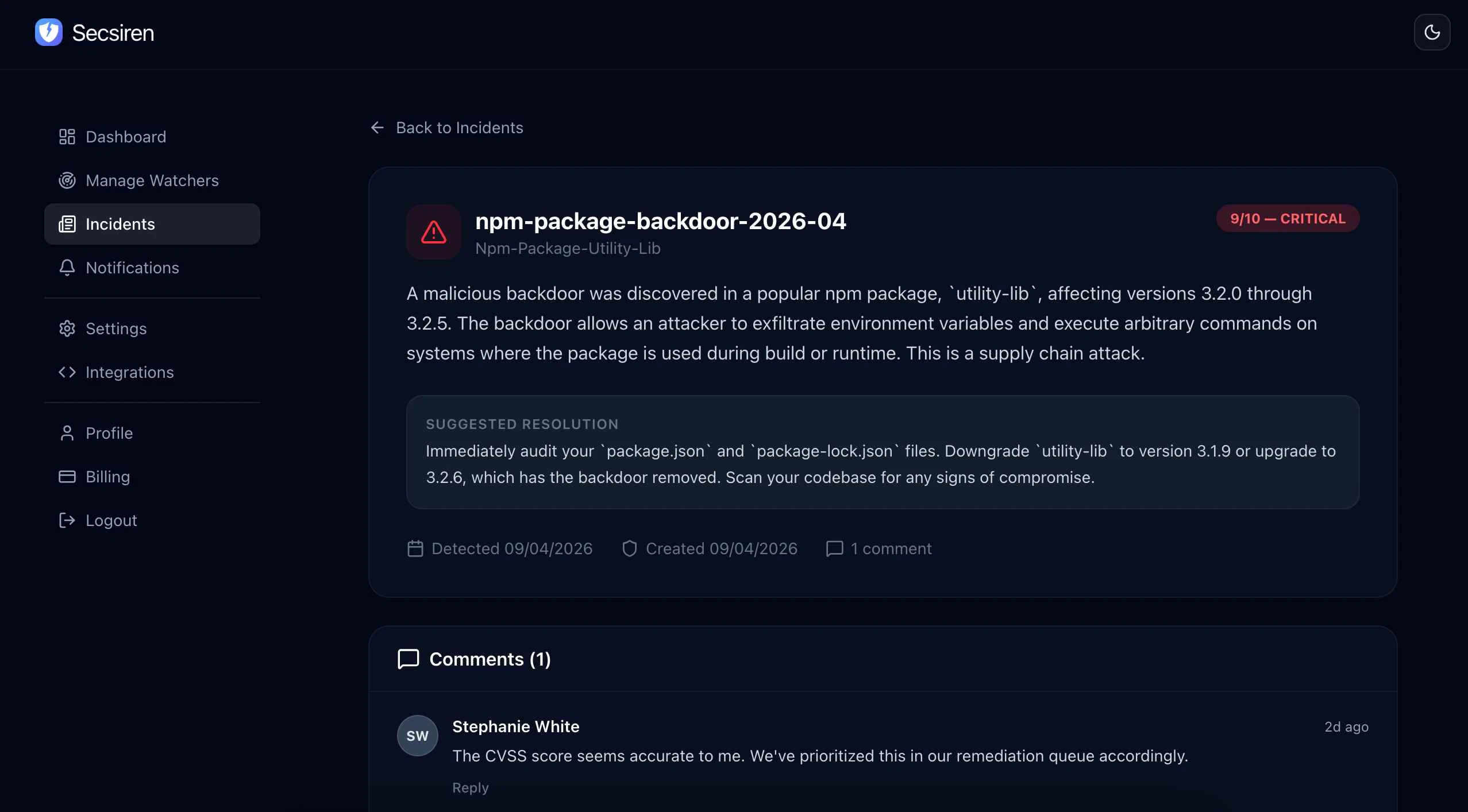
Task: Select the Manage Watchers target icon
Action: point(67,180)
